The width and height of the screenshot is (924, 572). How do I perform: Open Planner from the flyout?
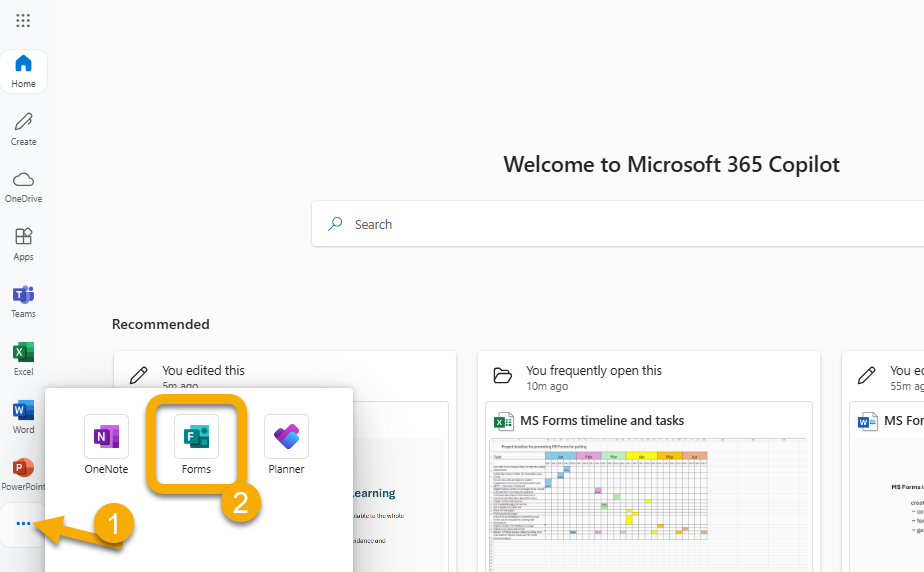(x=286, y=444)
